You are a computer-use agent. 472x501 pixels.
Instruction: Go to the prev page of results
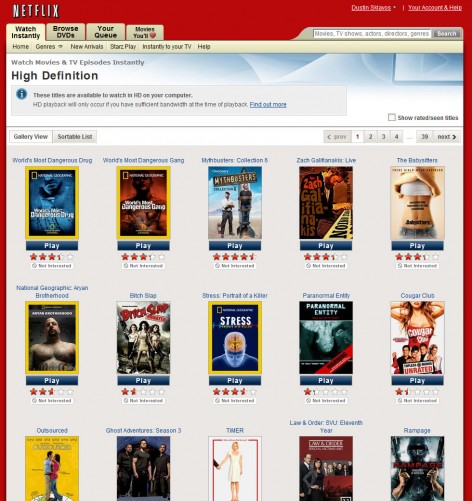[337, 137]
